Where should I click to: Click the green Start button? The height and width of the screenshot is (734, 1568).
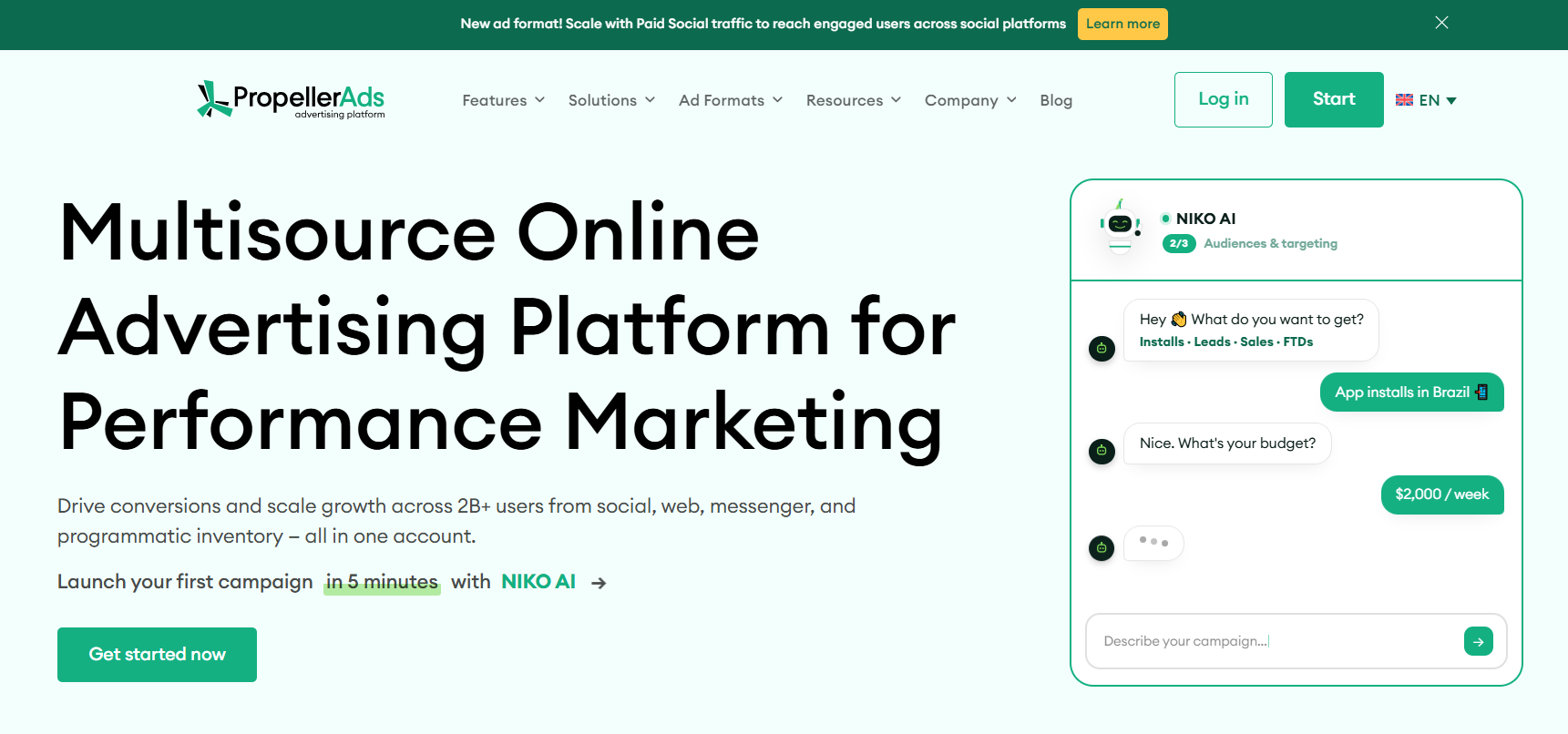click(x=1334, y=99)
